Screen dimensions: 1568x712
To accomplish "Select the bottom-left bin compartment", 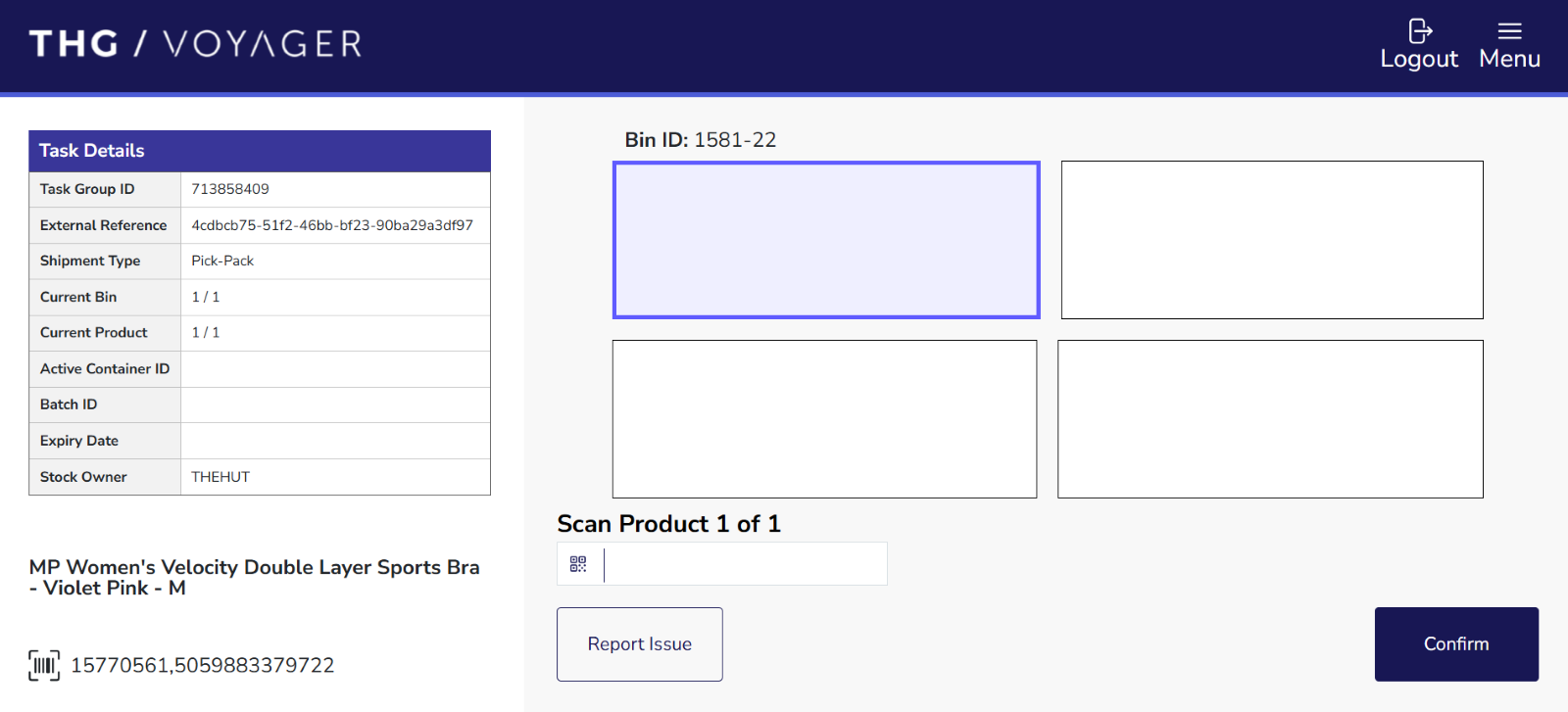I will tap(824, 419).
